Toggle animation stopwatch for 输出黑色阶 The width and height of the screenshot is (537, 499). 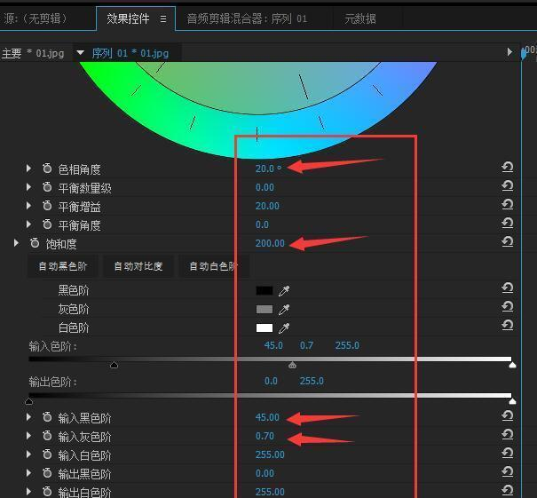pyautogui.click(x=47, y=473)
